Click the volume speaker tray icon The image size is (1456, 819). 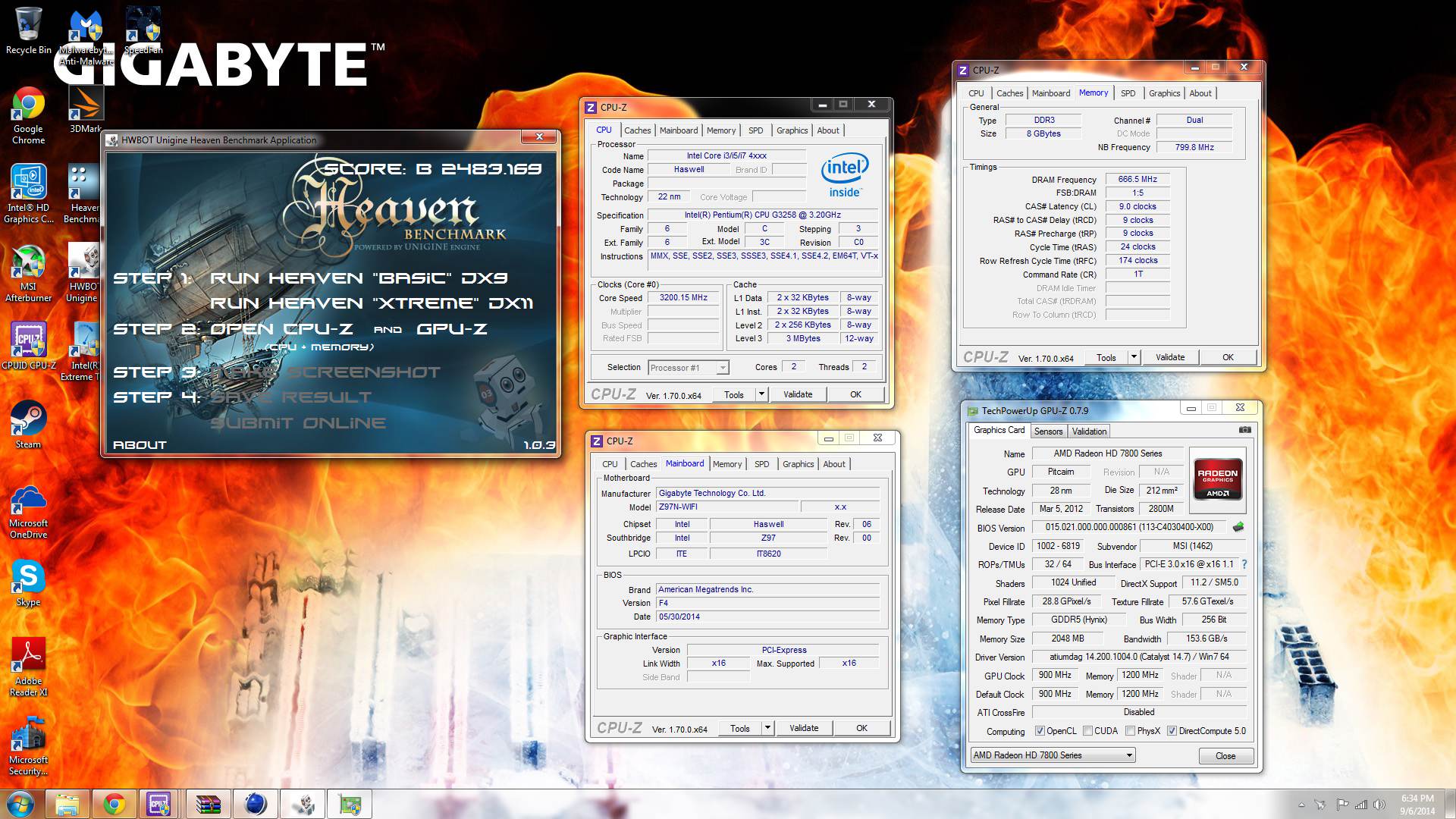[x=1379, y=805]
